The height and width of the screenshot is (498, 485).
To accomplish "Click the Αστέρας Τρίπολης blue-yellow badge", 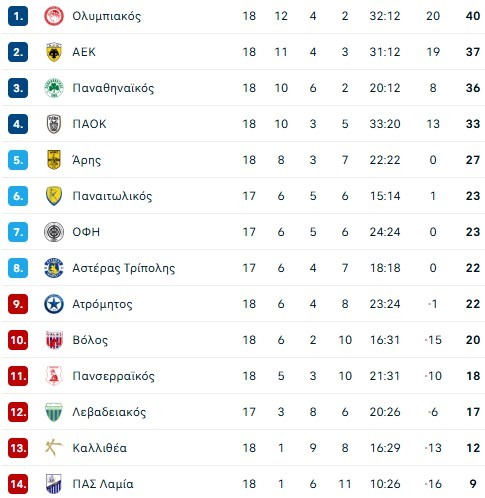I will (x=54, y=268).
